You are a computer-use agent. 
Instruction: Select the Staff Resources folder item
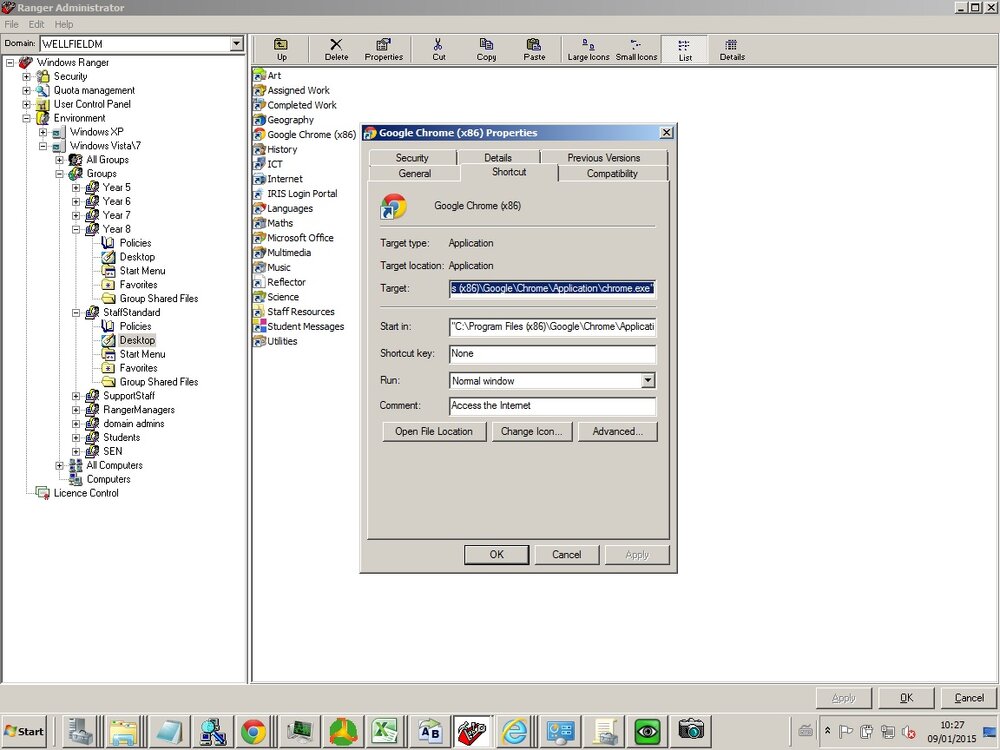294,312
